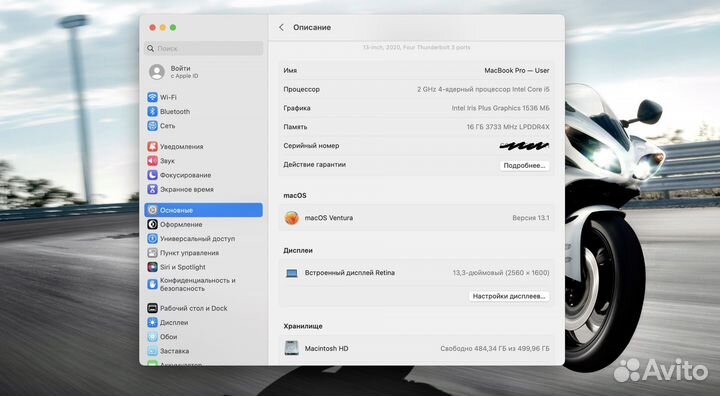Click the 13,3-дюймовый (2560 × 1600) text
The image size is (720, 396).
tap(501, 273)
